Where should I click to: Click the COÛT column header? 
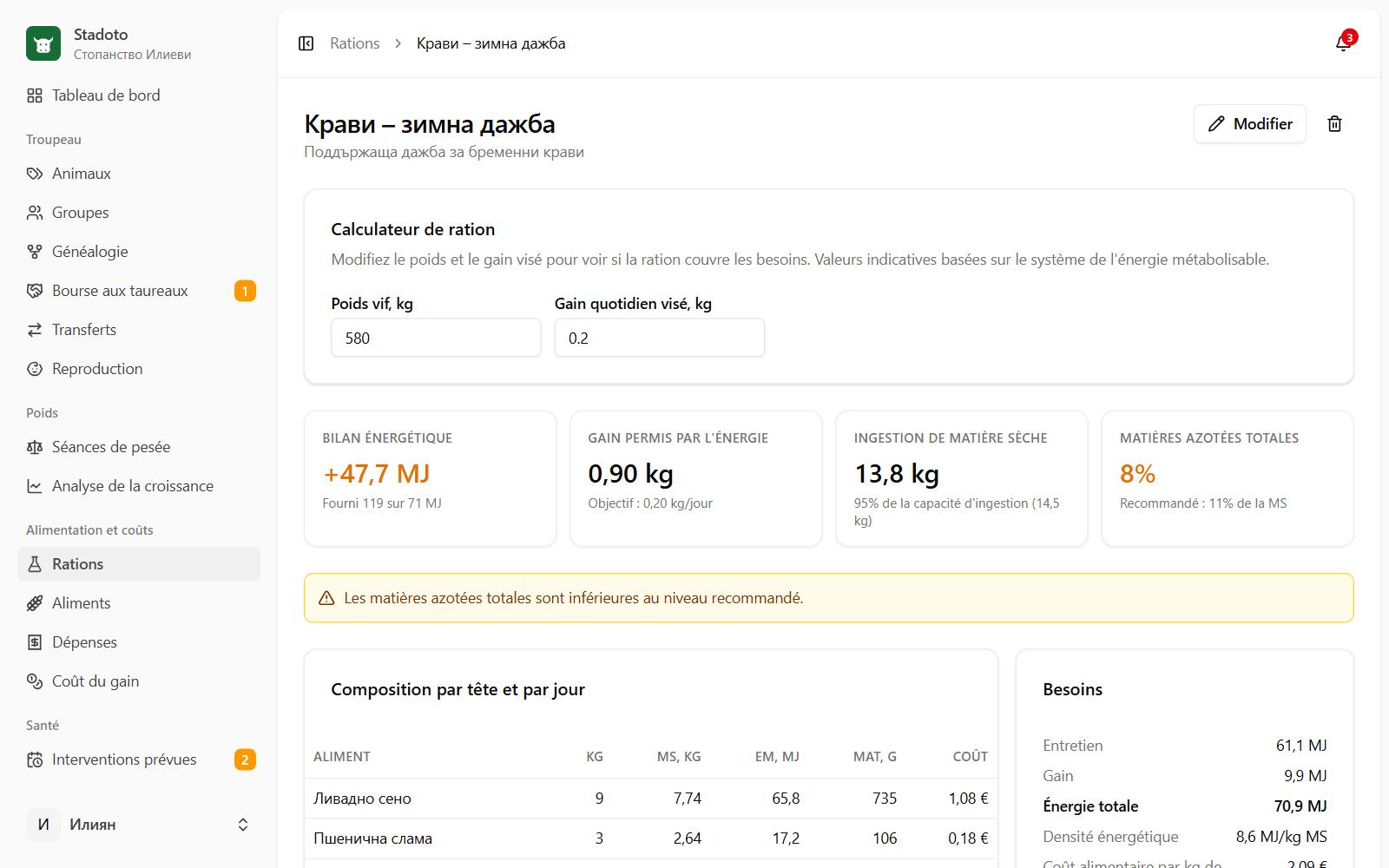pyautogui.click(x=971, y=757)
